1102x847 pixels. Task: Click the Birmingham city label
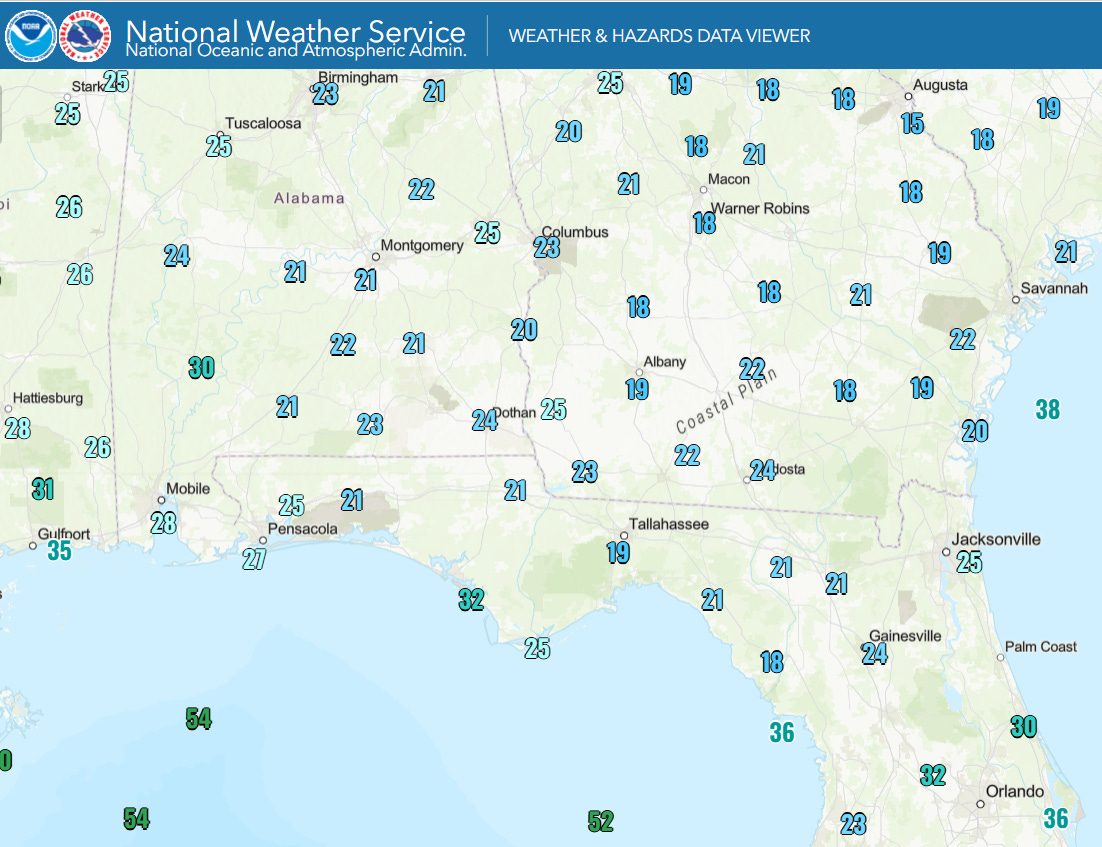pyautogui.click(x=358, y=77)
